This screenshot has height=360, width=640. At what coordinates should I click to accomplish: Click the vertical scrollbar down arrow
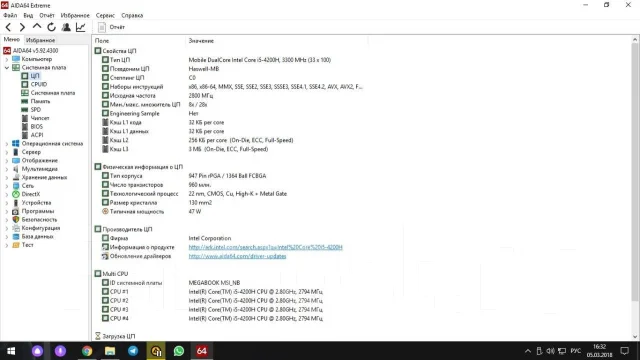click(x=635, y=337)
